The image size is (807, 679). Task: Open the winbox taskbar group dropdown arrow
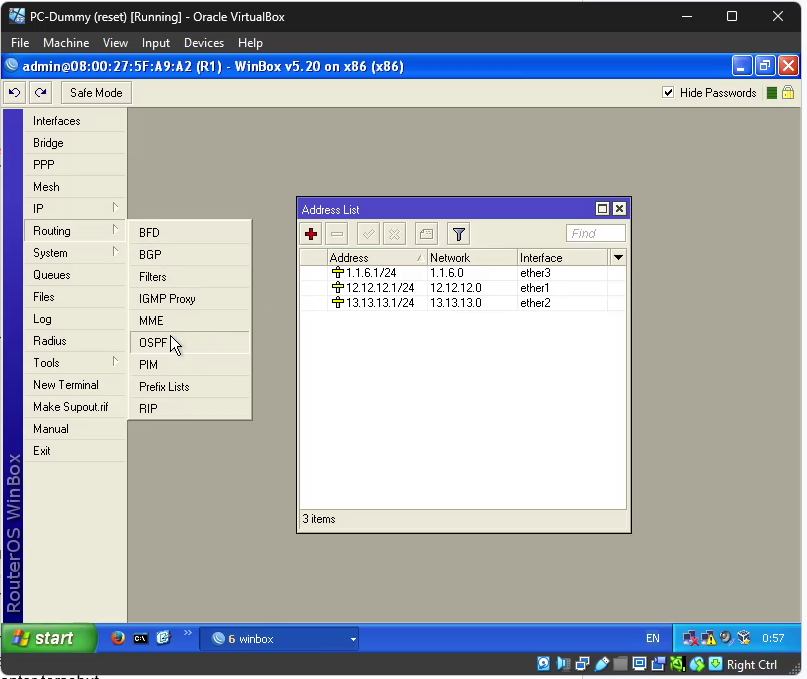coord(353,639)
